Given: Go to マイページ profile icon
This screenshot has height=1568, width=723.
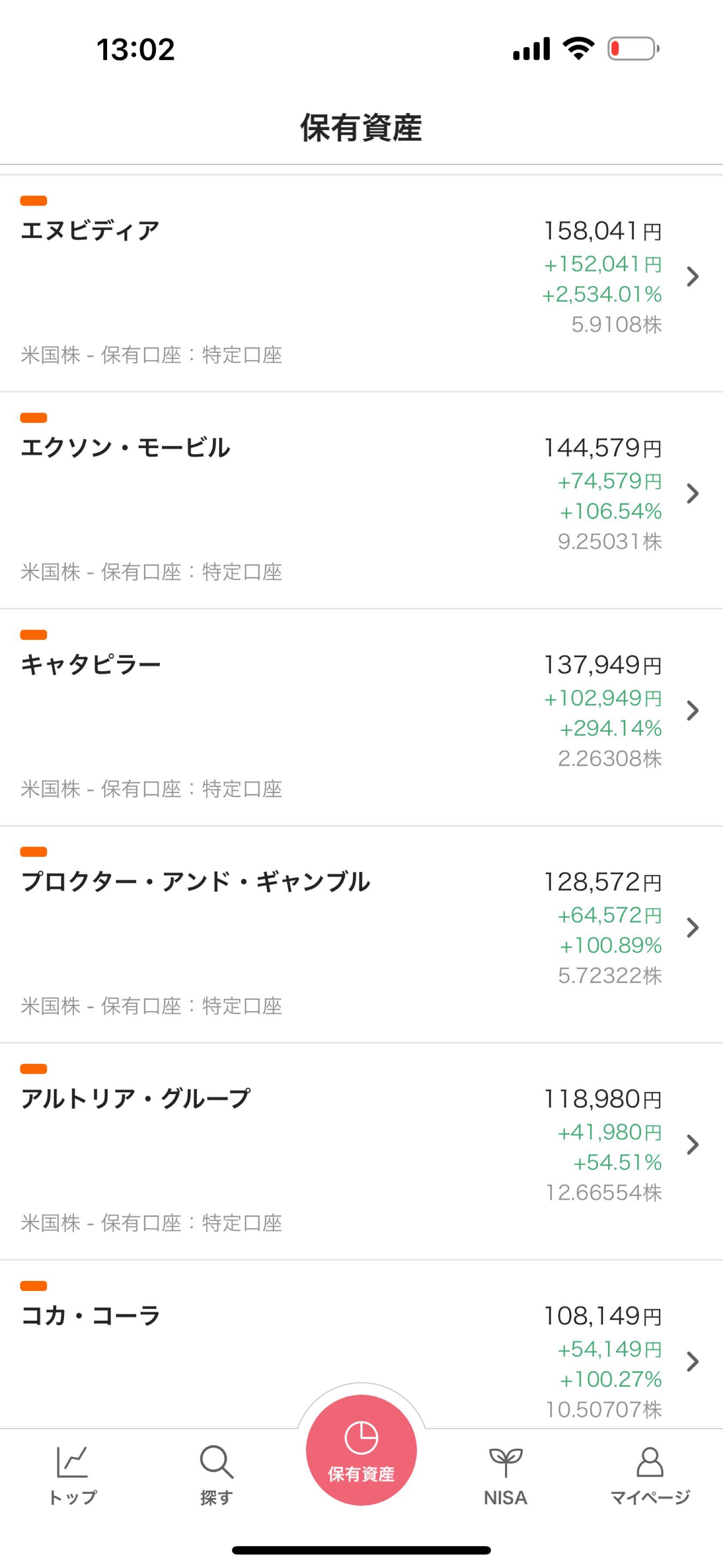Looking at the screenshot, I should click(x=649, y=1463).
